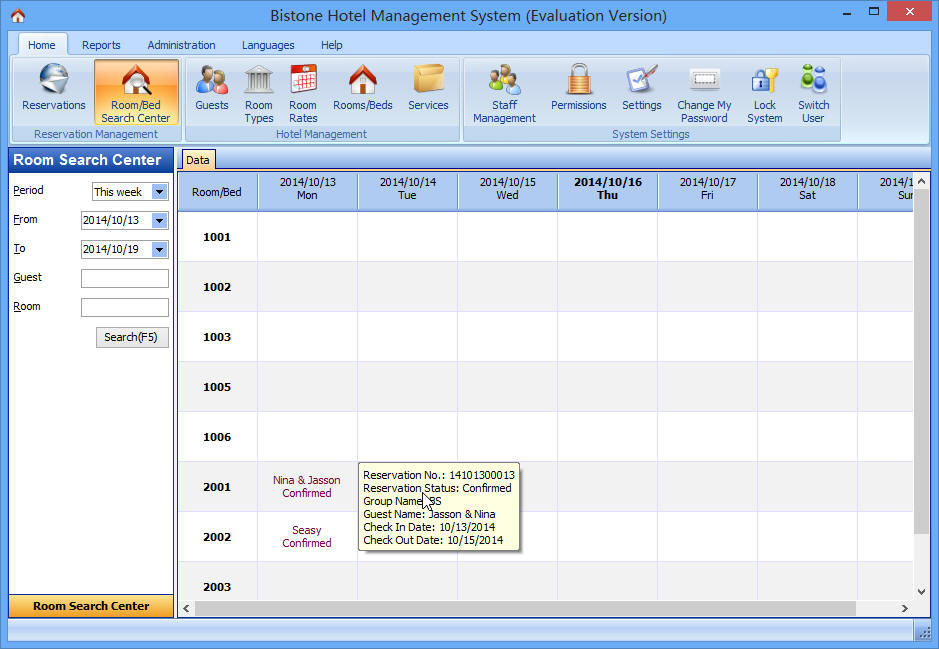This screenshot has height=649, width=939.
Task: Open Change My Password
Action: point(704,93)
